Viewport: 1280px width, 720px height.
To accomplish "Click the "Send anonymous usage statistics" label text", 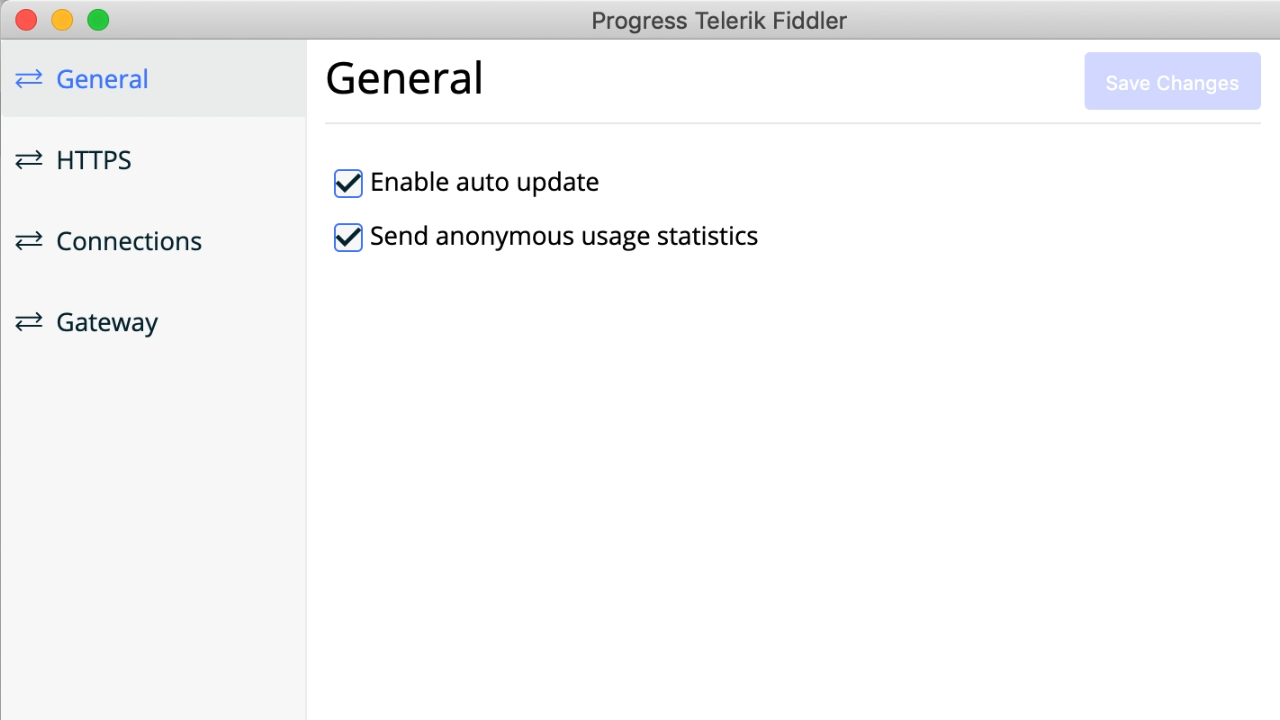I will click(564, 237).
